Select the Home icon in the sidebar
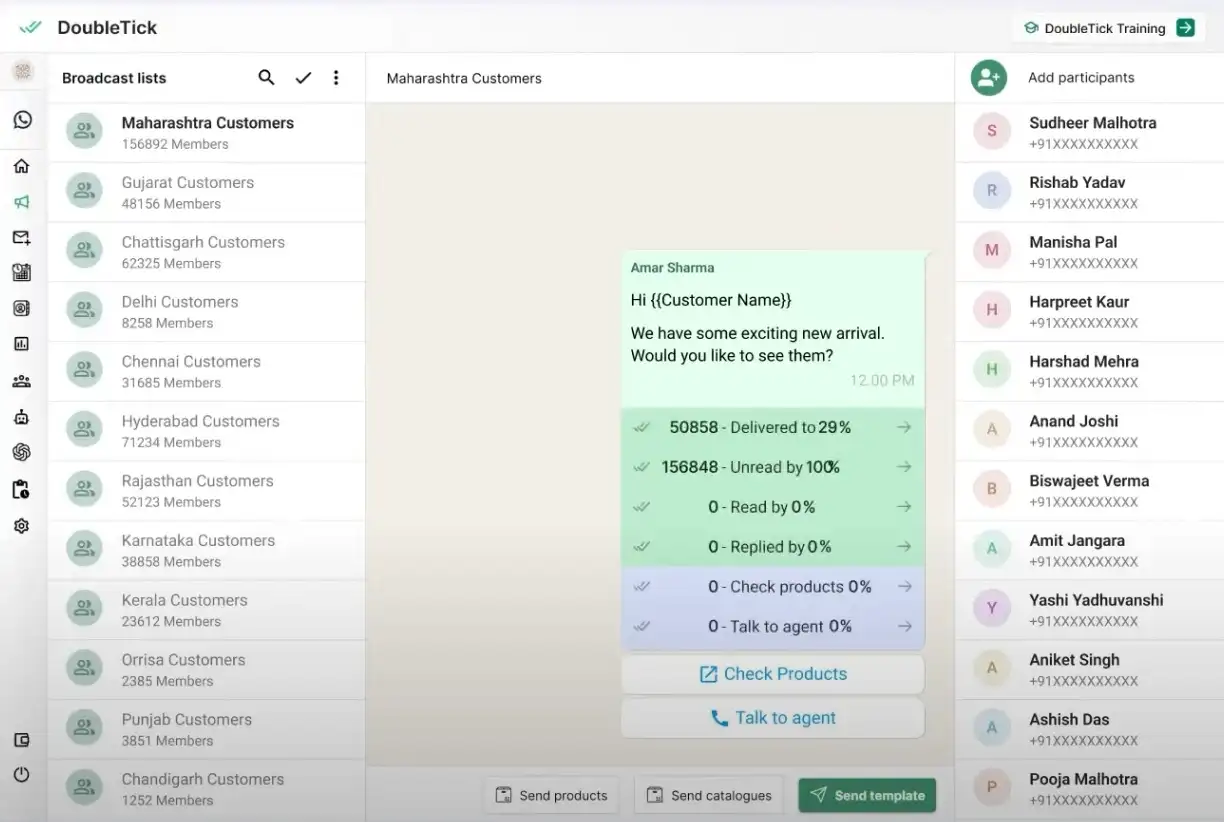Image resolution: width=1224 pixels, height=822 pixels. click(x=22, y=166)
